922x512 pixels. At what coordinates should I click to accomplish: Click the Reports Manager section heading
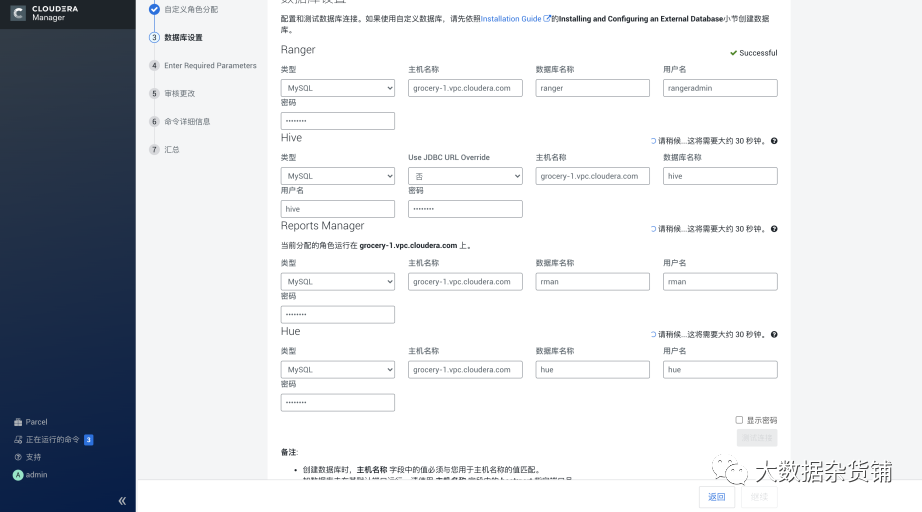point(322,226)
